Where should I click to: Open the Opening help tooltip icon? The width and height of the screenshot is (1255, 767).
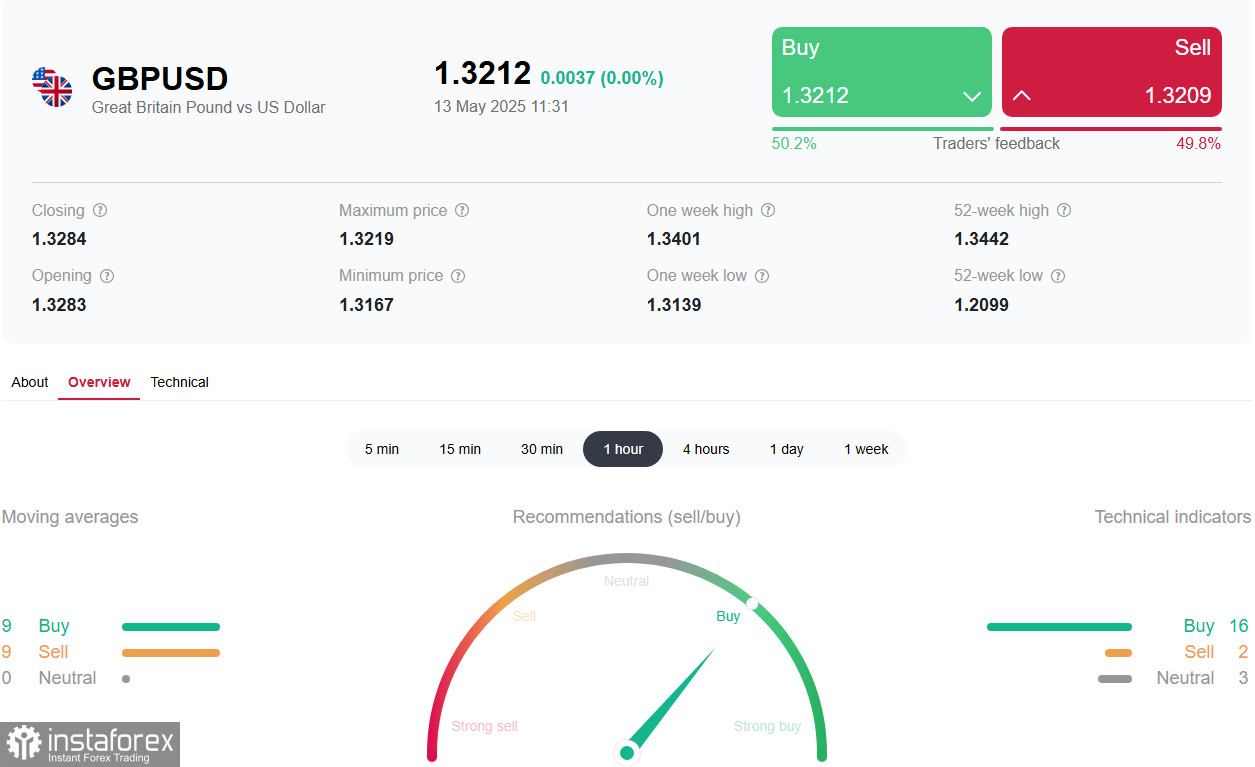tap(107, 276)
